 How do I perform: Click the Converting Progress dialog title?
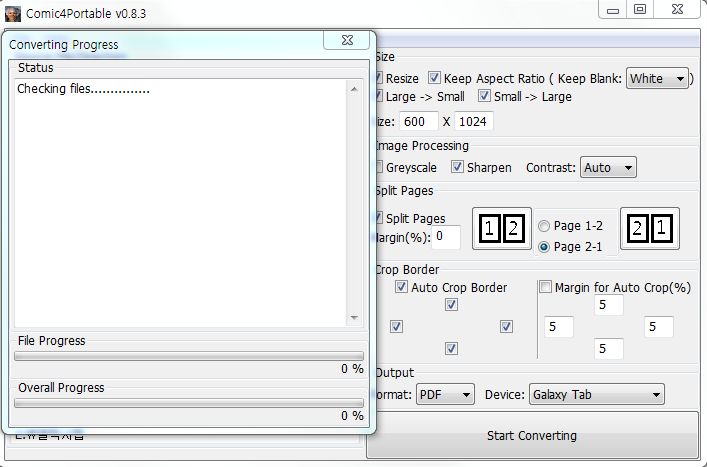(x=64, y=45)
